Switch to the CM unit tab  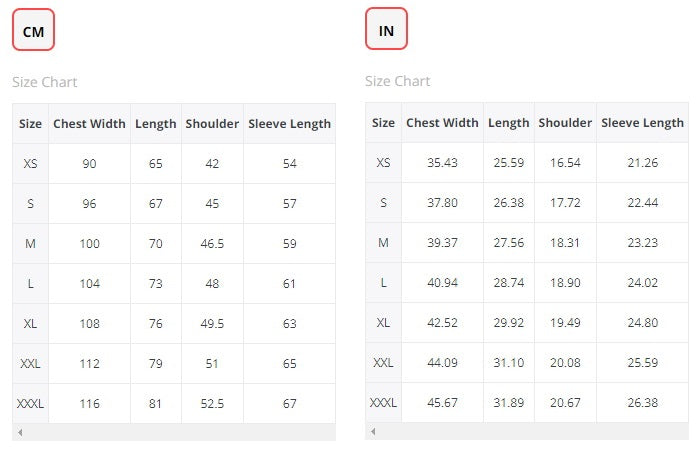pos(33,31)
